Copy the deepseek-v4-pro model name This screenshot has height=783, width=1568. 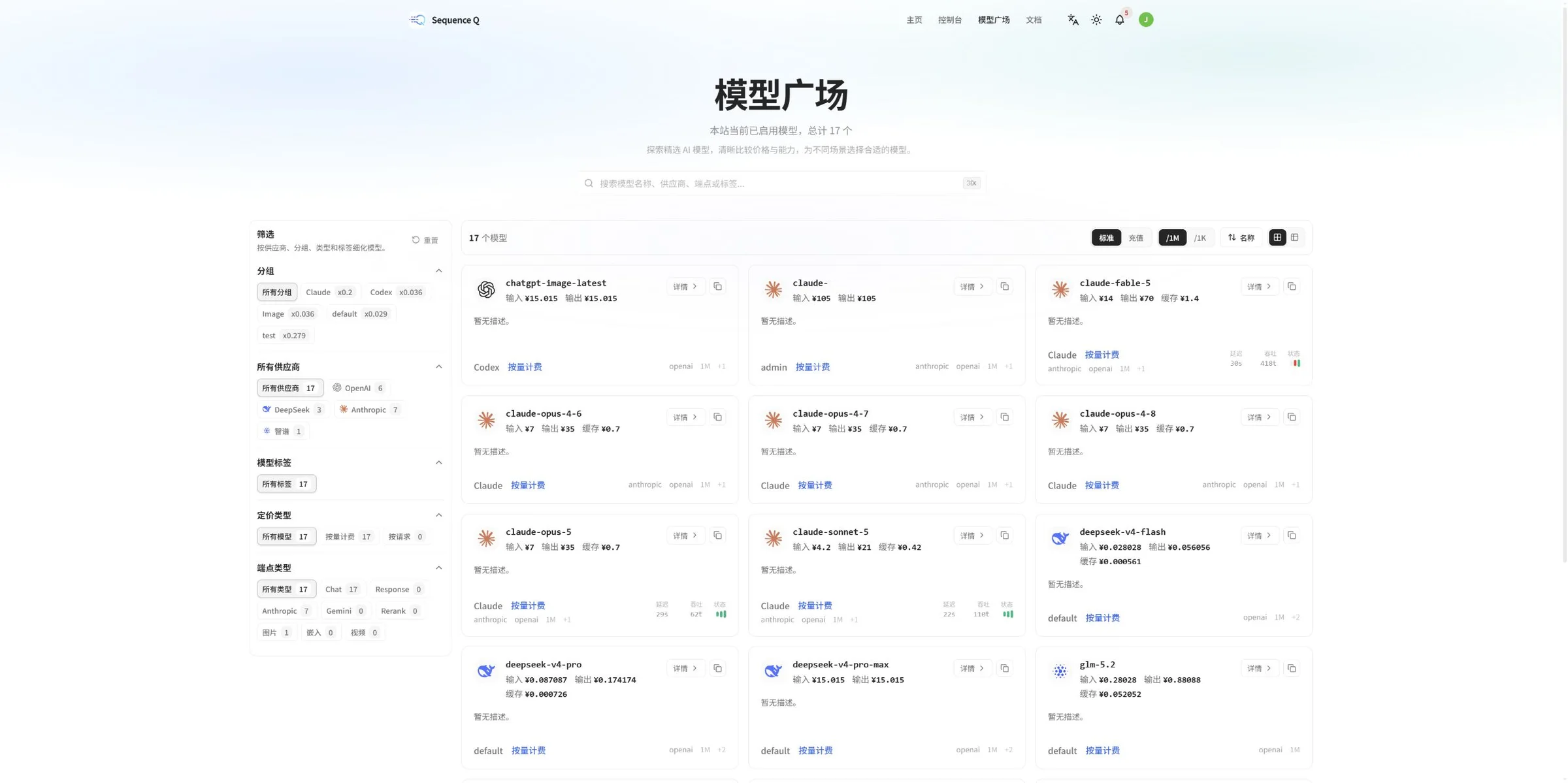pyautogui.click(x=717, y=669)
